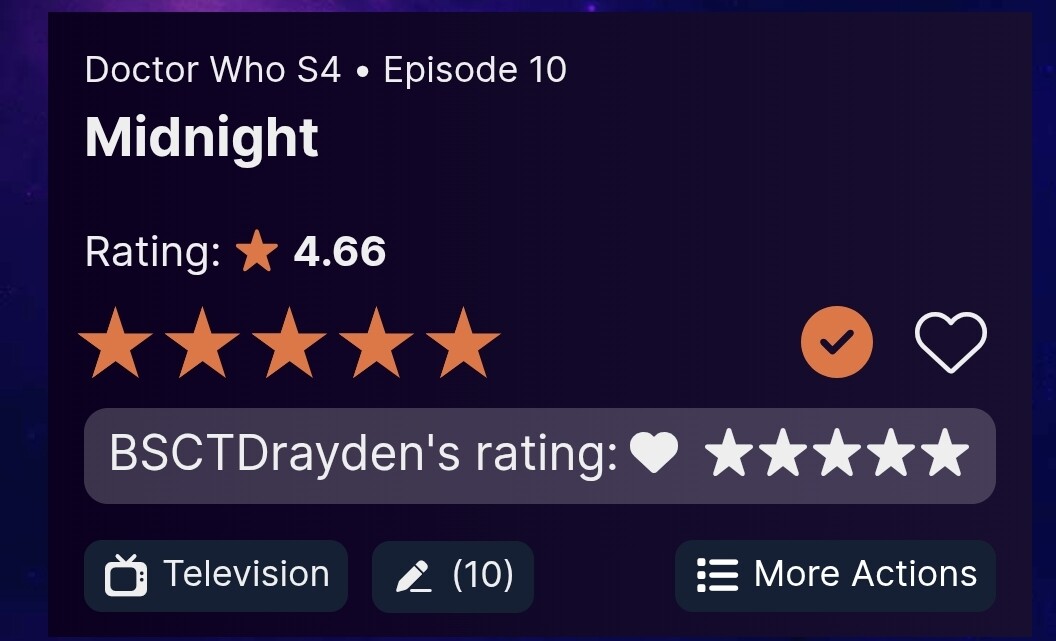This screenshot has height=641, width=1056.
Task: Expand the More Actions menu
Action: coord(836,576)
